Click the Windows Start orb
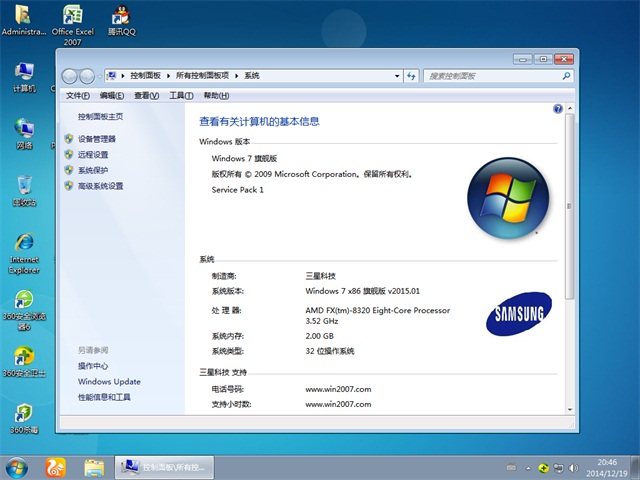Screen dimensions: 640x480 click(x=17, y=467)
